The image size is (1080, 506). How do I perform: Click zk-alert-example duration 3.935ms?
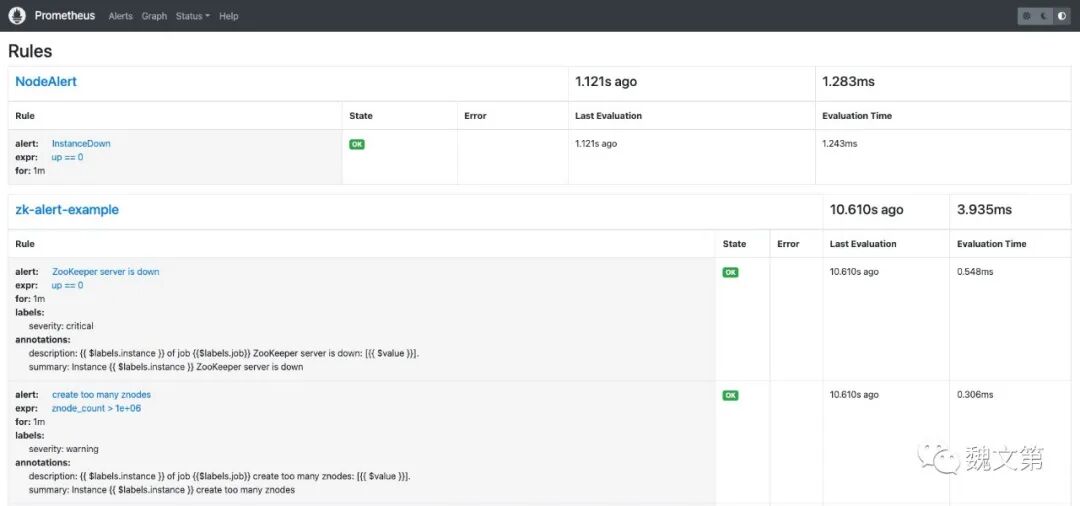[x=984, y=209]
